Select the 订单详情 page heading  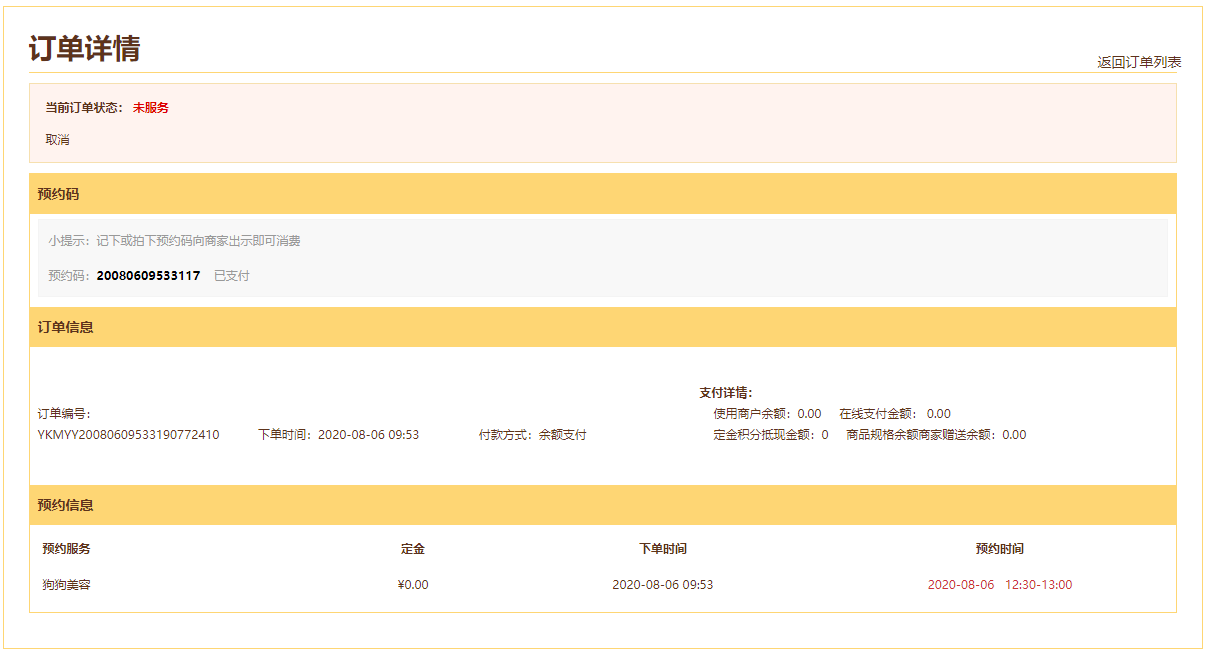pyautogui.click(x=84, y=48)
